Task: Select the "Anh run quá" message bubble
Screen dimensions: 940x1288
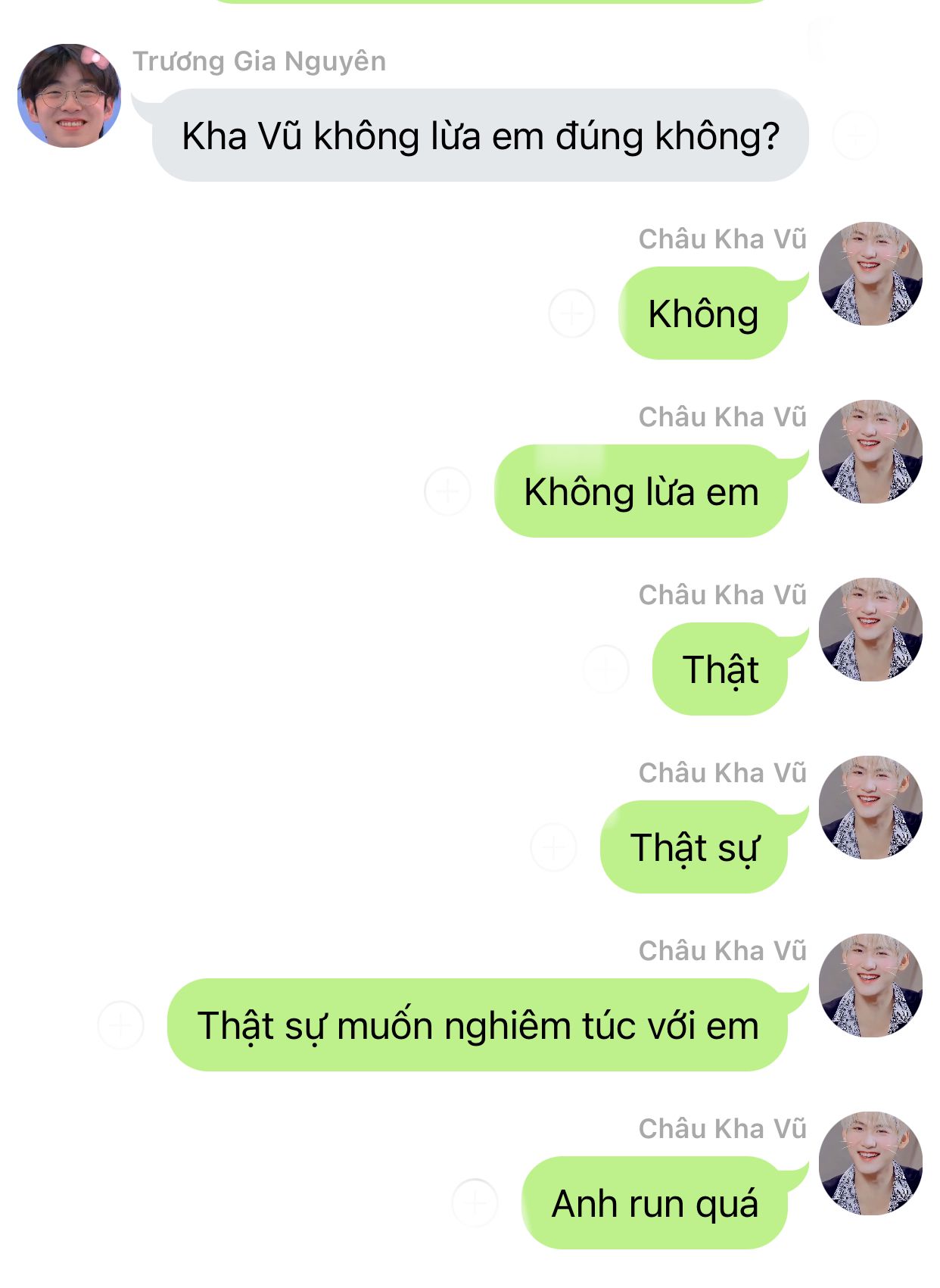Action: 655,1202
